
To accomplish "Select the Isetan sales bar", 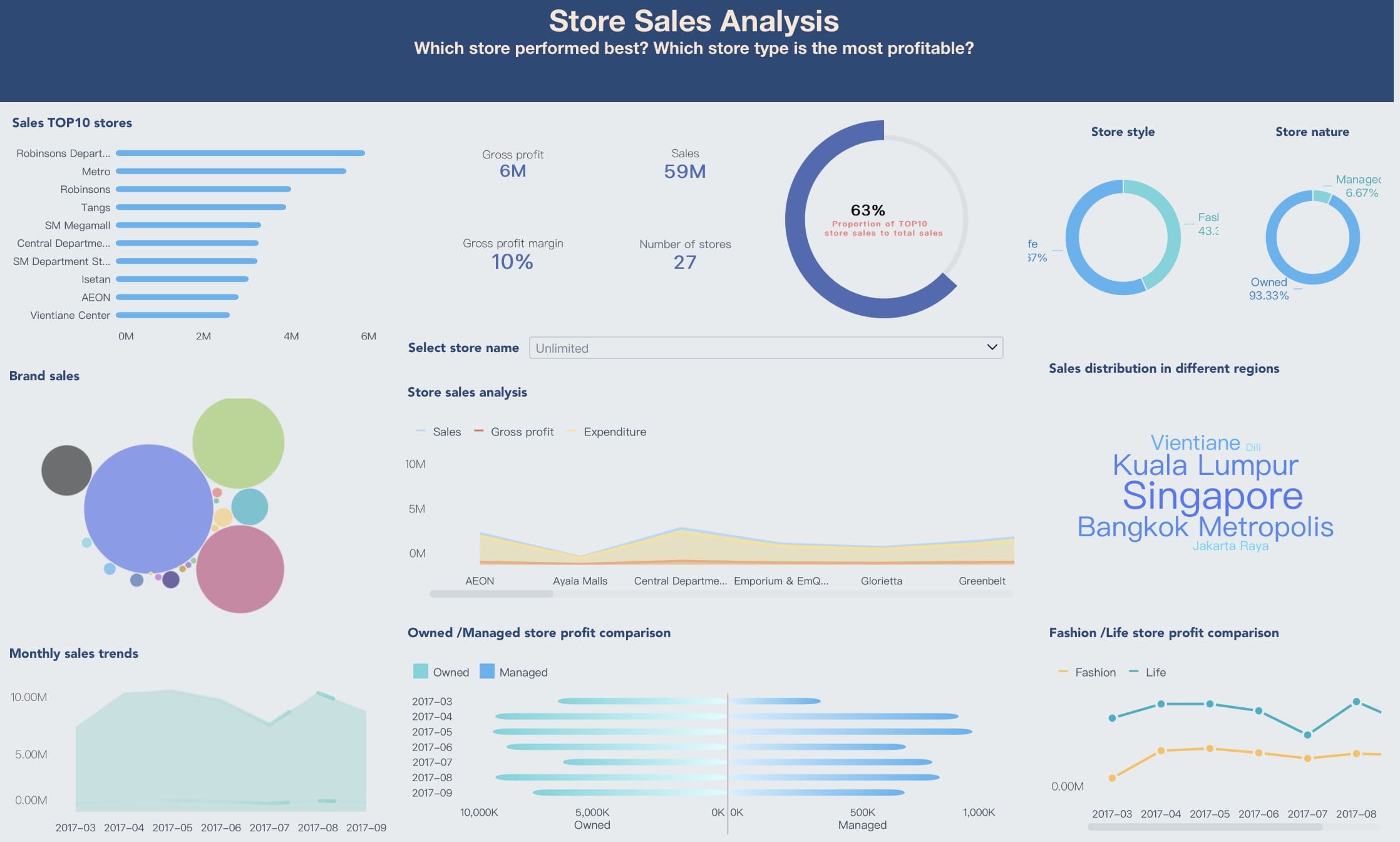I will pyautogui.click(x=182, y=279).
